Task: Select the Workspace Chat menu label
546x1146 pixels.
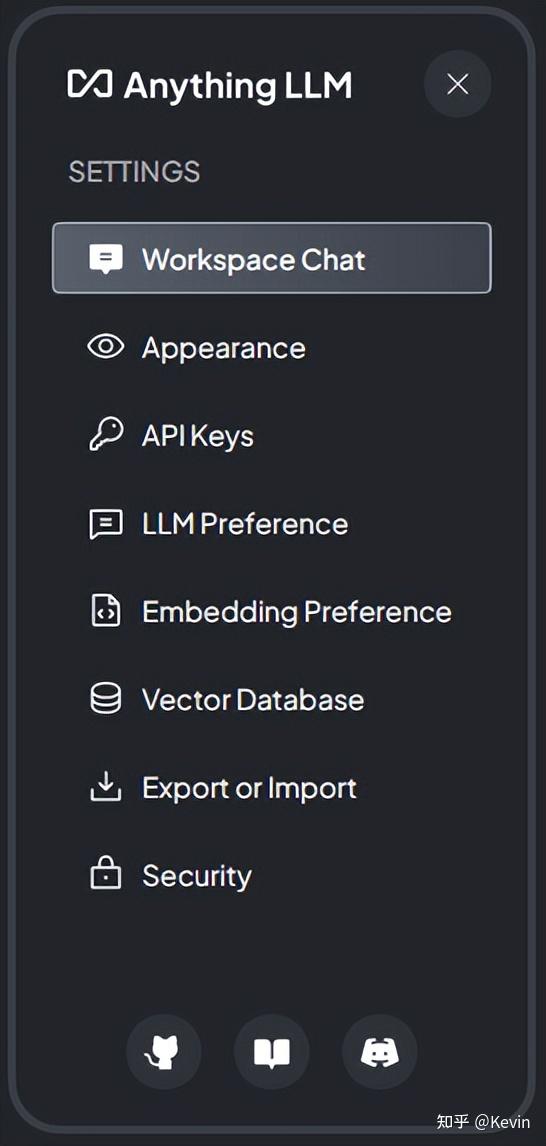Action: [254, 259]
